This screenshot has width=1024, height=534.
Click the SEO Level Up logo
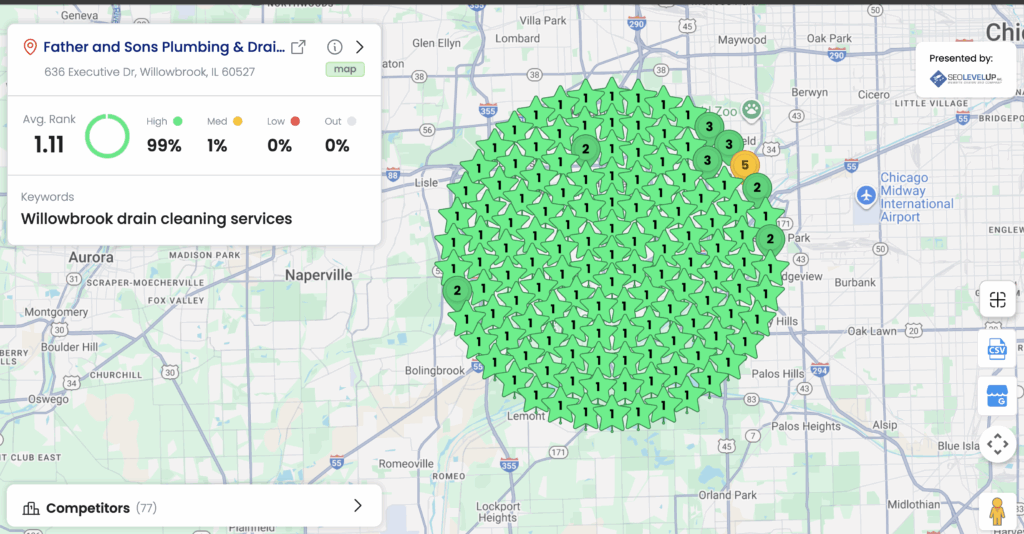[x=967, y=78]
